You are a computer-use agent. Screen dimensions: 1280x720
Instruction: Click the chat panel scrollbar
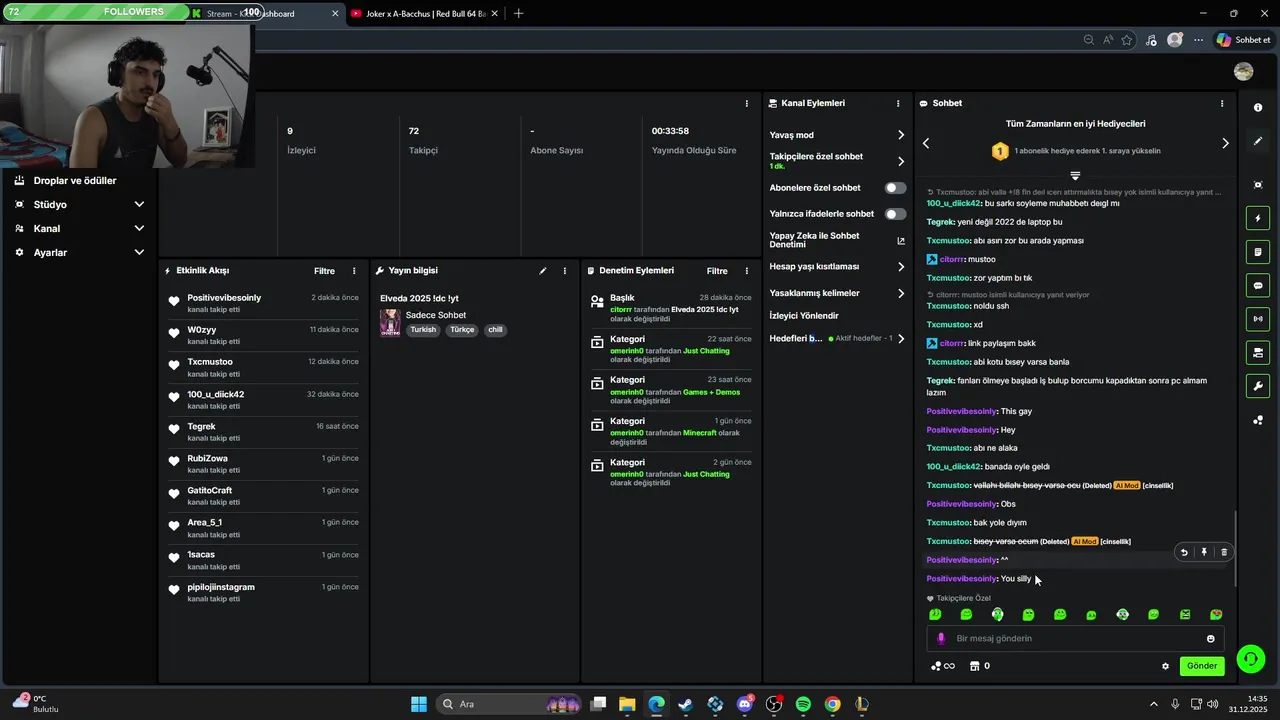pos(1236,549)
